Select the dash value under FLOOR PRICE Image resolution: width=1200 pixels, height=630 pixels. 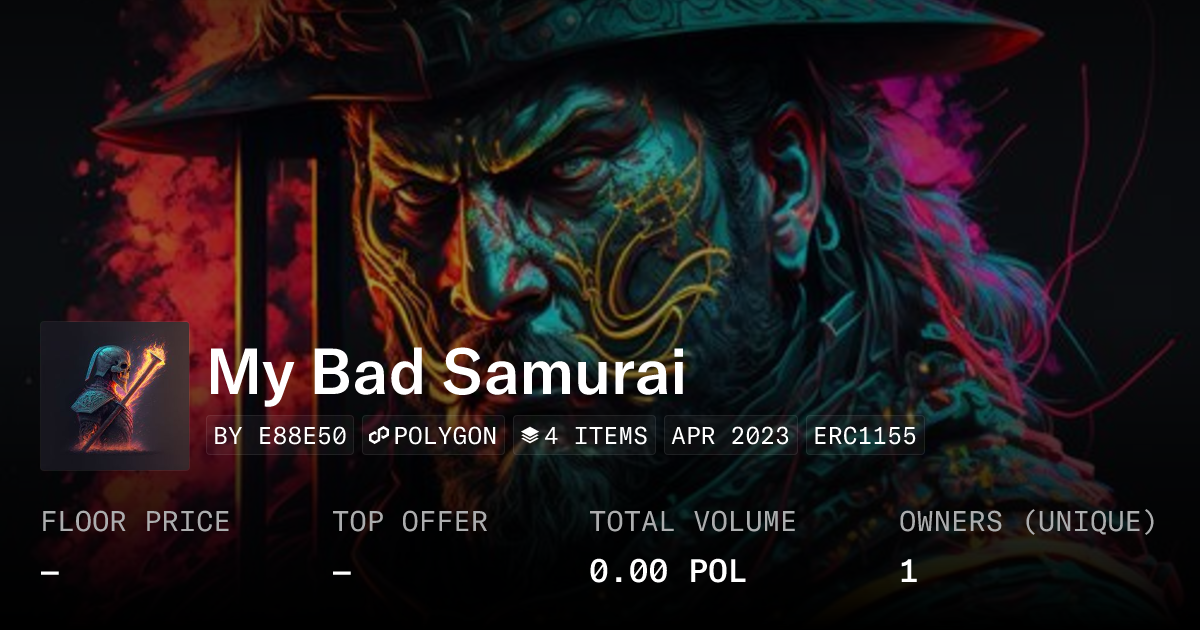[50, 573]
